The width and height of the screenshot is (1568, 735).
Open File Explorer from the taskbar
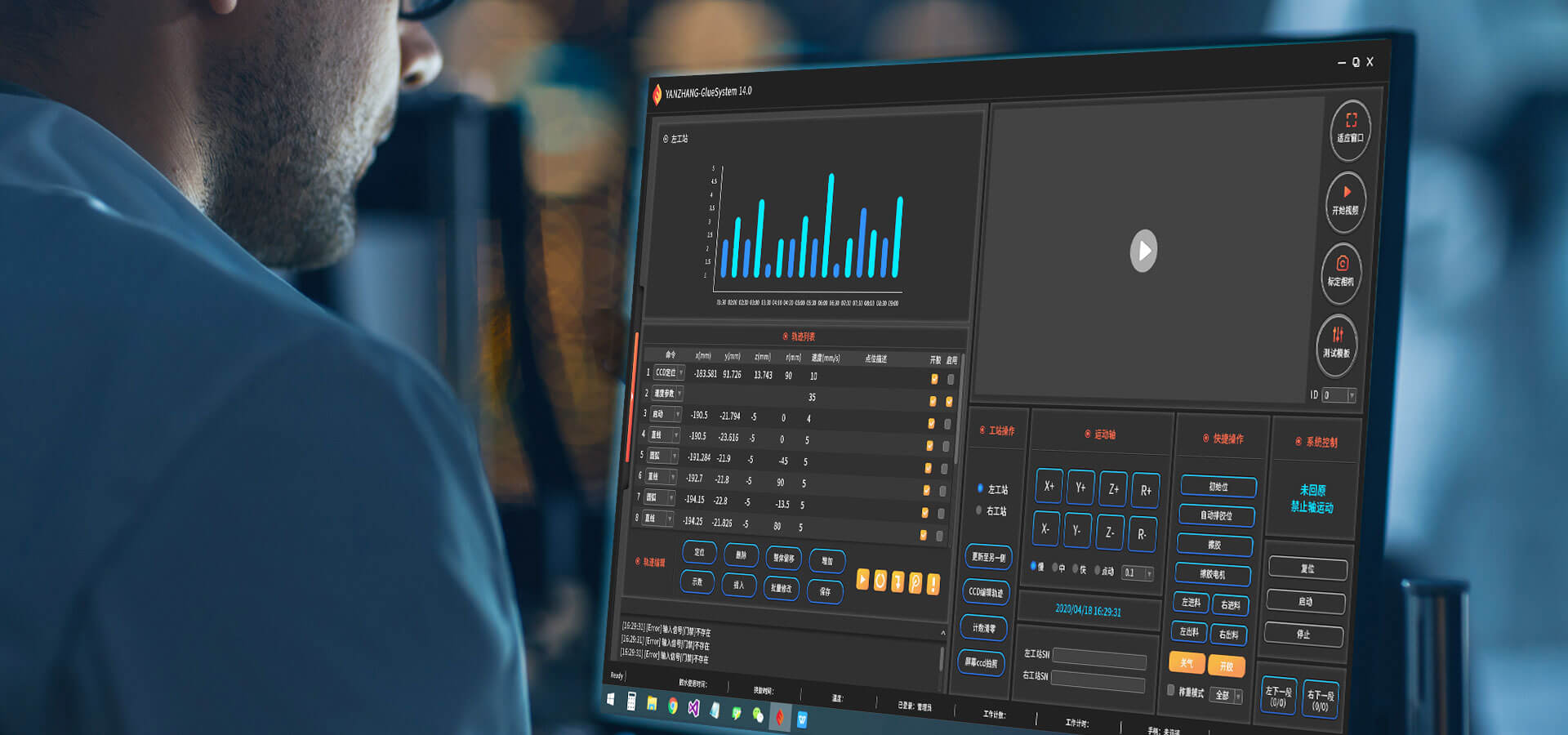(652, 704)
